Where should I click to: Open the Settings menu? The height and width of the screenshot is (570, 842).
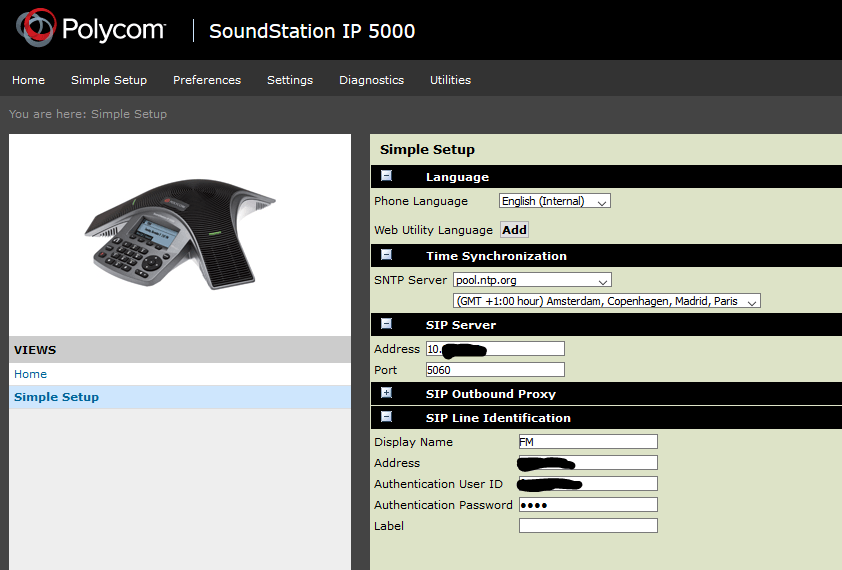coord(290,80)
